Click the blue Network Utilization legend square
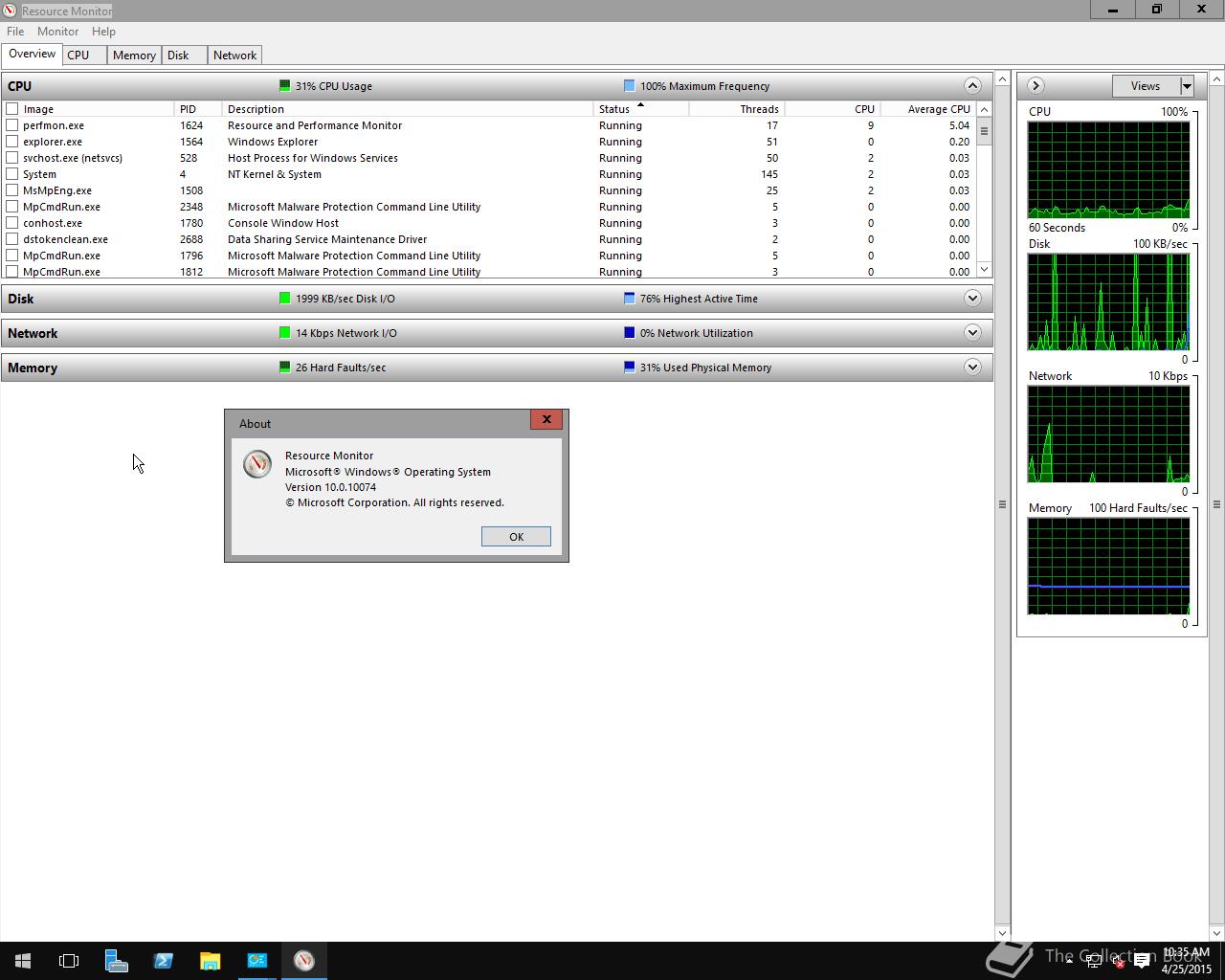The image size is (1225, 980). 629,333
